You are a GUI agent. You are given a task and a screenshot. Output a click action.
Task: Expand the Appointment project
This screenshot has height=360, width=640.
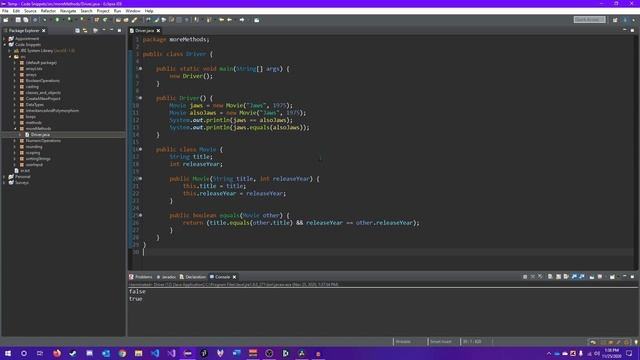coord(4,39)
